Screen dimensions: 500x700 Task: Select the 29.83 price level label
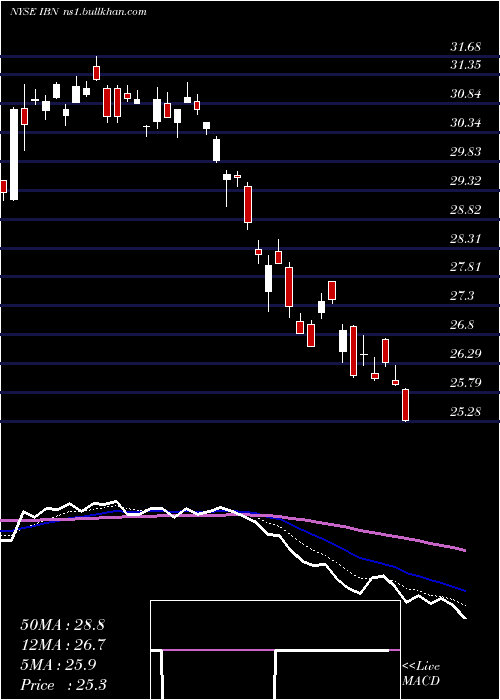465,151
